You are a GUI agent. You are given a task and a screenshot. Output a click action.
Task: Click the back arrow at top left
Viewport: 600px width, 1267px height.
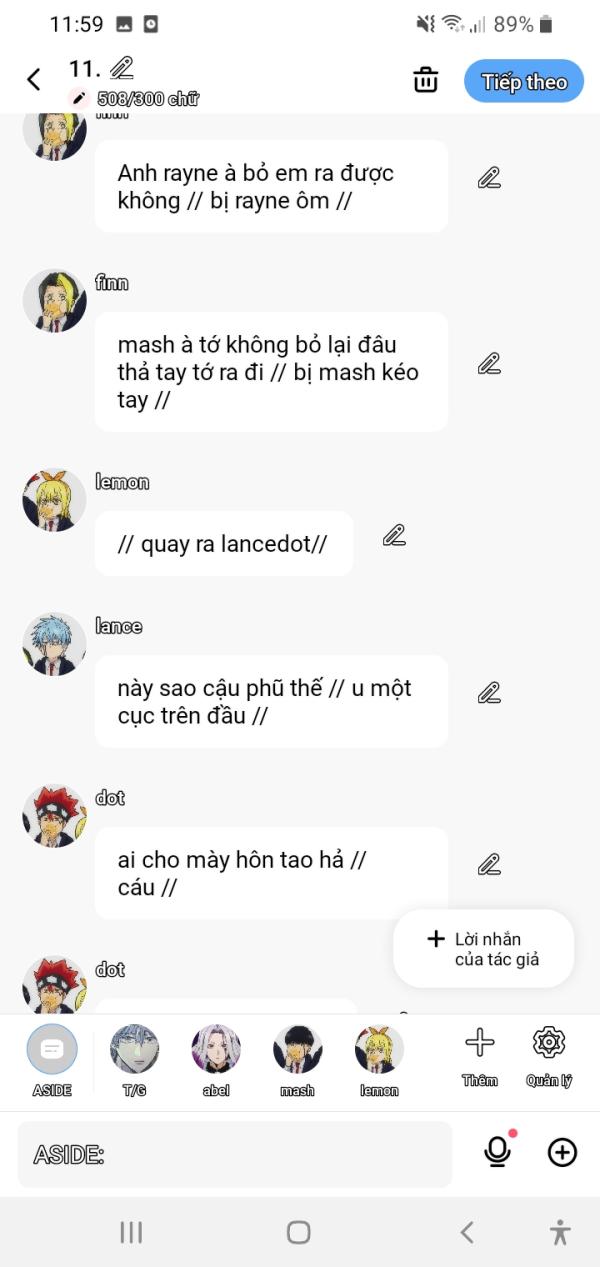coord(34,80)
